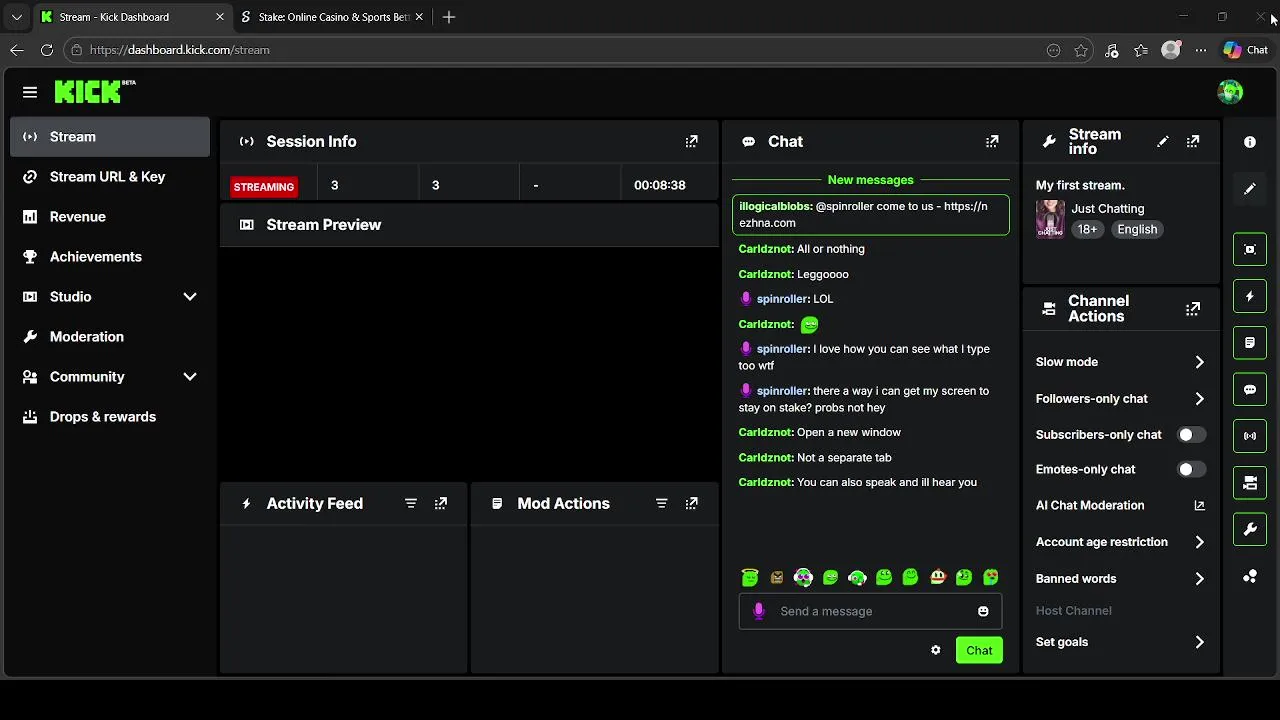Open the Moderation page

tap(110, 337)
